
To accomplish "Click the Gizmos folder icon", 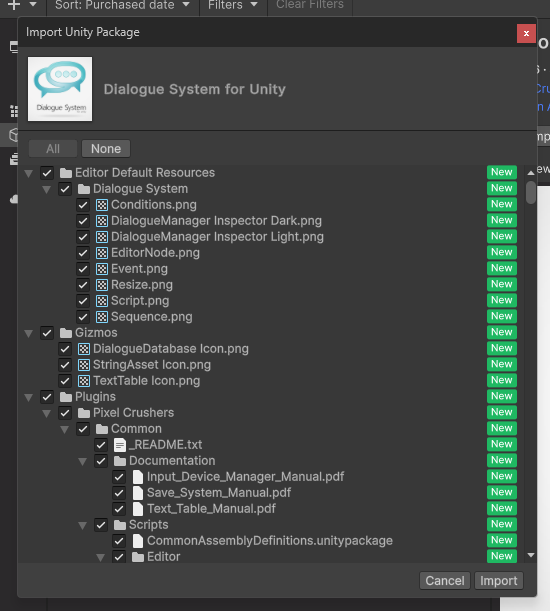I will click(x=66, y=333).
